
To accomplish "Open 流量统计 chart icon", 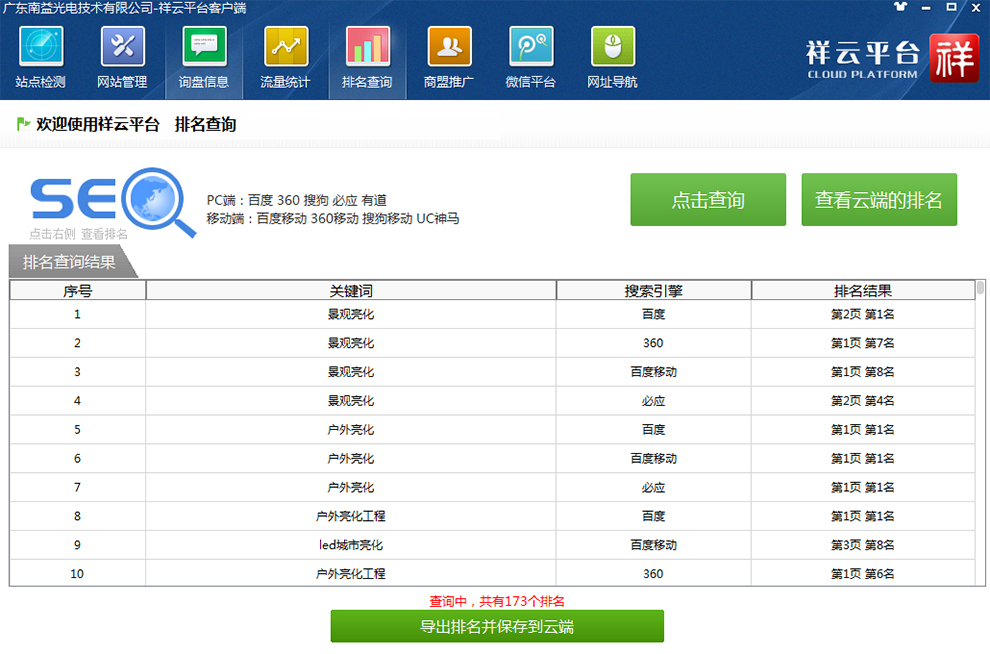I will [285, 47].
